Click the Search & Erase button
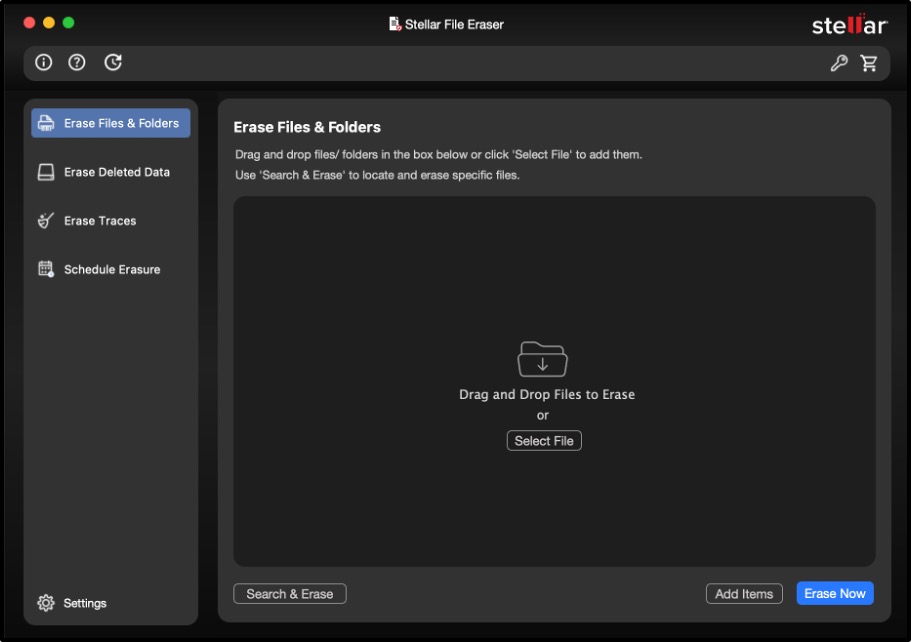The height and width of the screenshot is (642, 912). point(290,594)
